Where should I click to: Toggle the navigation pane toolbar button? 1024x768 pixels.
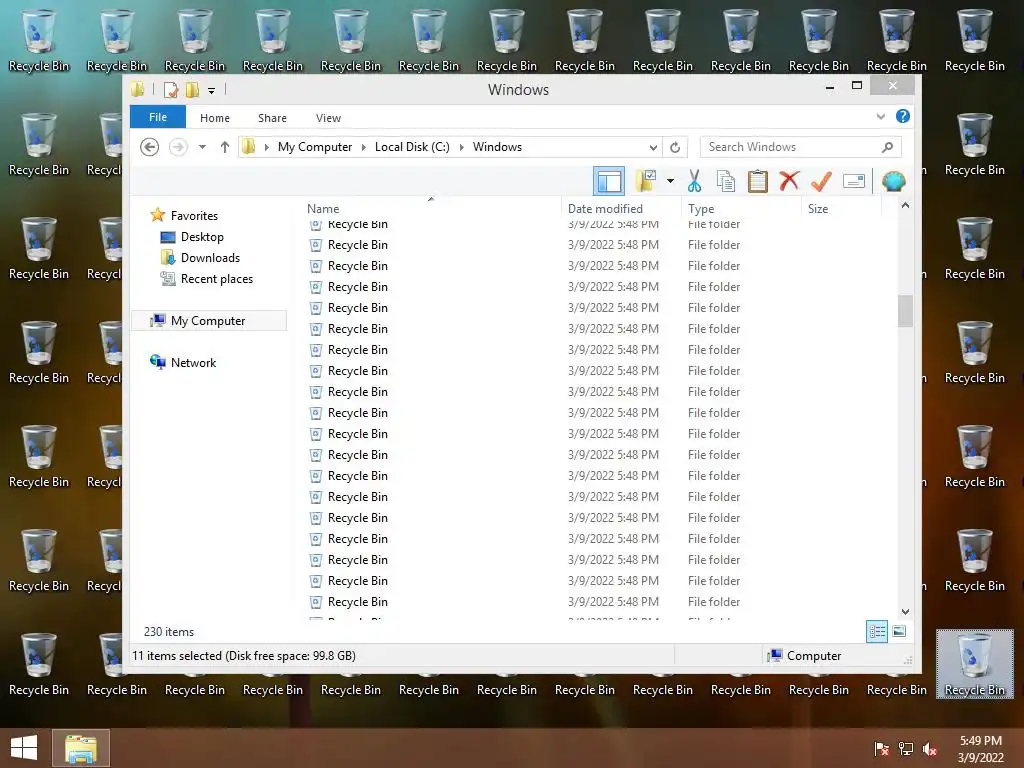(x=609, y=181)
